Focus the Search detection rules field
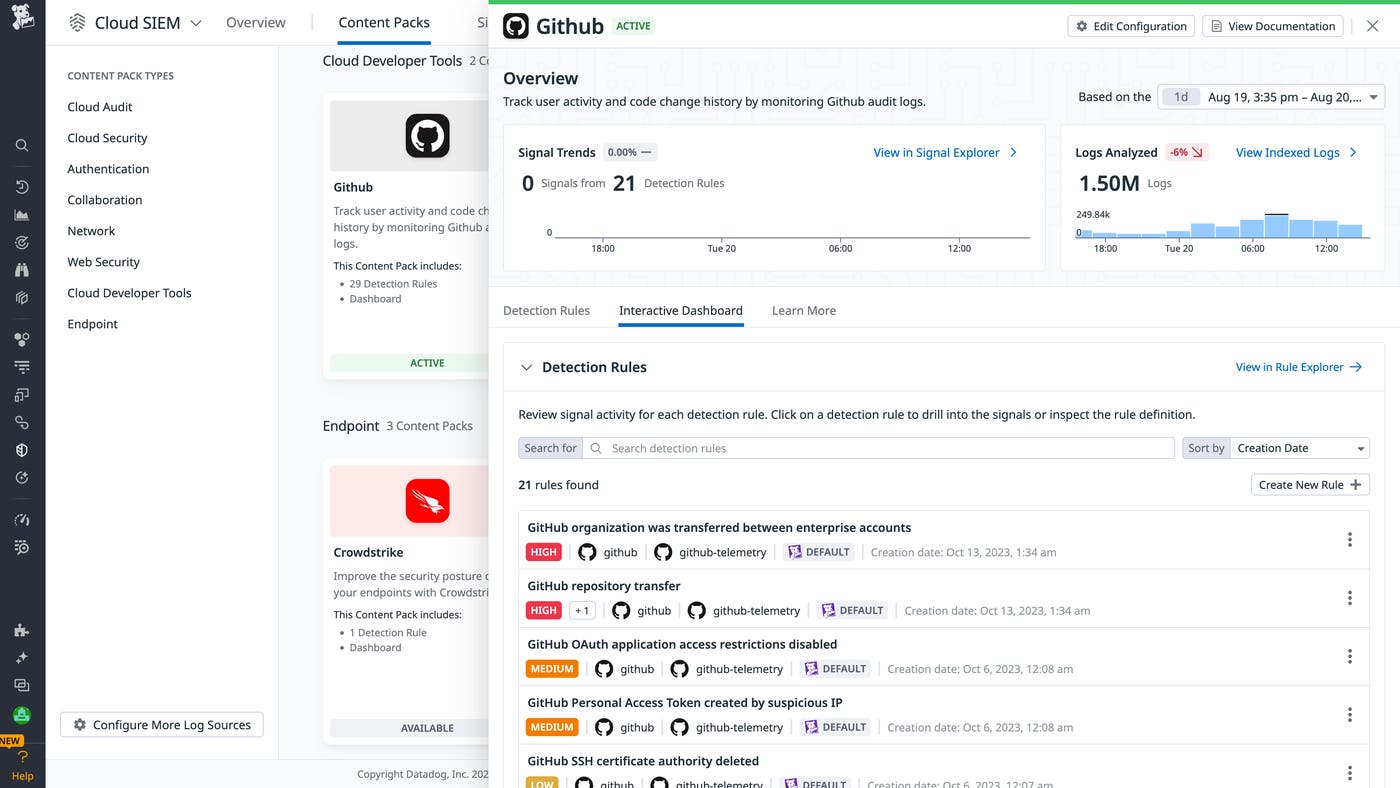The width and height of the screenshot is (1400, 788). click(x=879, y=448)
